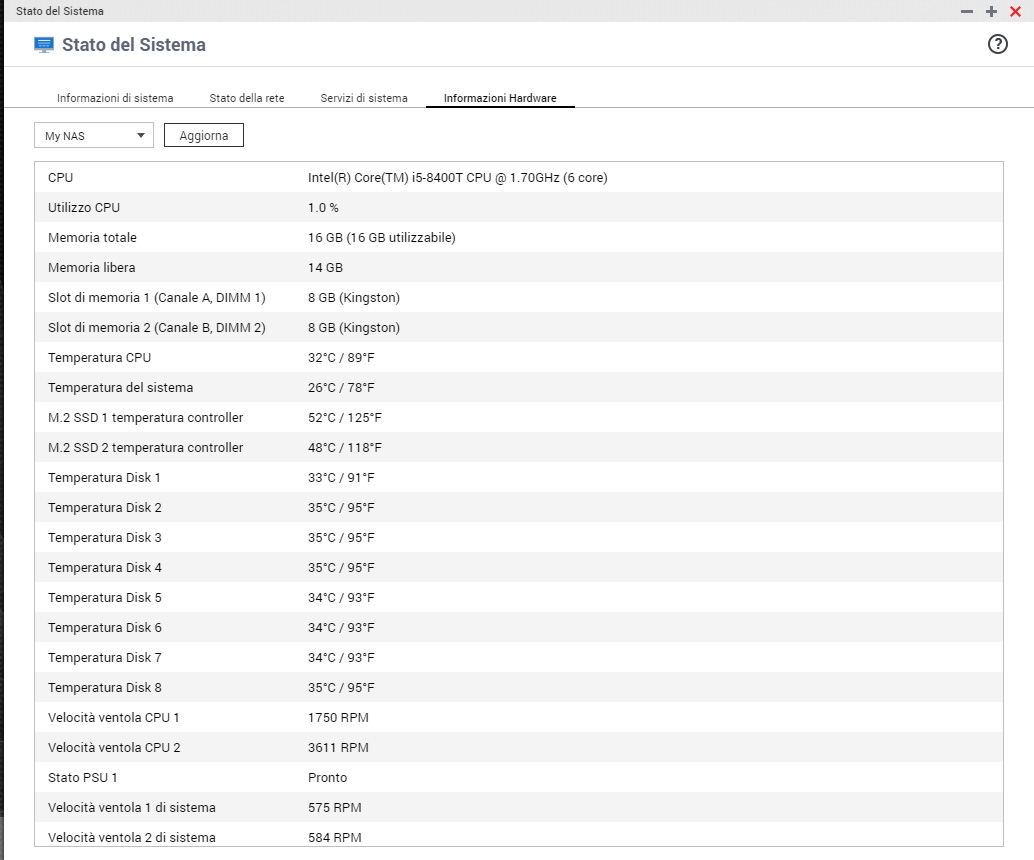Open the Stato della rete tab
This screenshot has height=860, width=1034.
[x=246, y=98]
